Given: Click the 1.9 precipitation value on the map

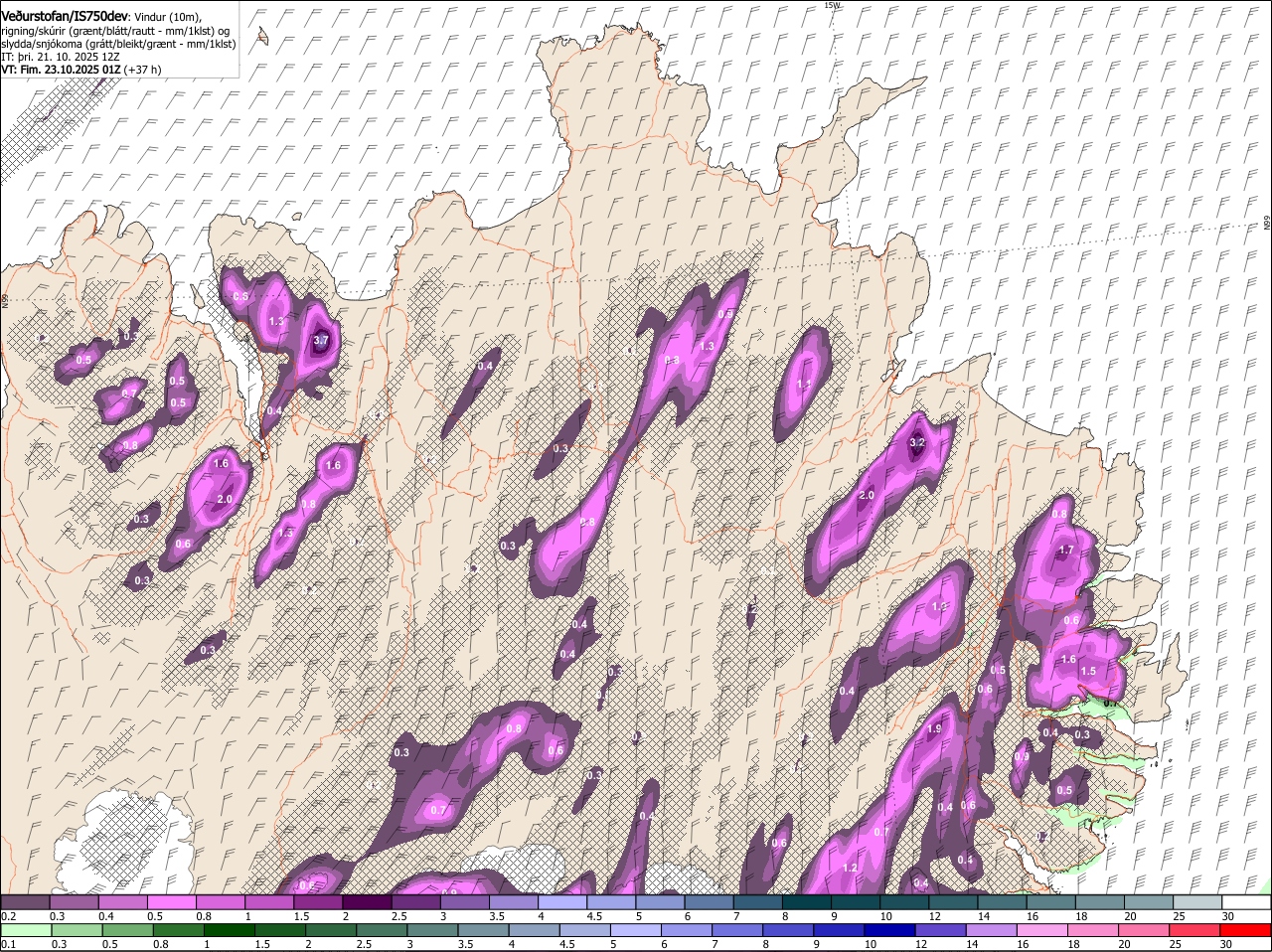Looking at the screenshot, I should (x=934, y=729).
